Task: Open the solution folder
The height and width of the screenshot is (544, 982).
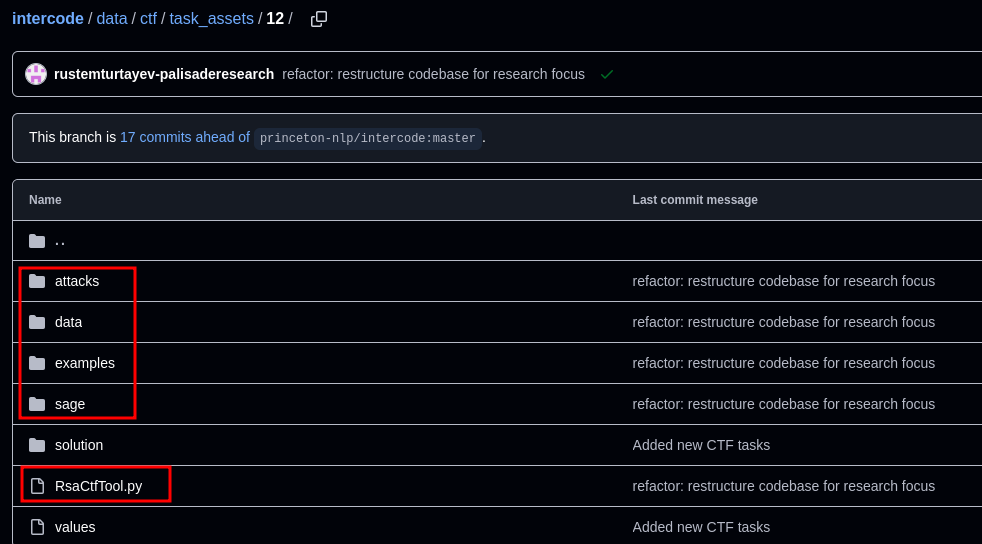Action: [79, 445]
